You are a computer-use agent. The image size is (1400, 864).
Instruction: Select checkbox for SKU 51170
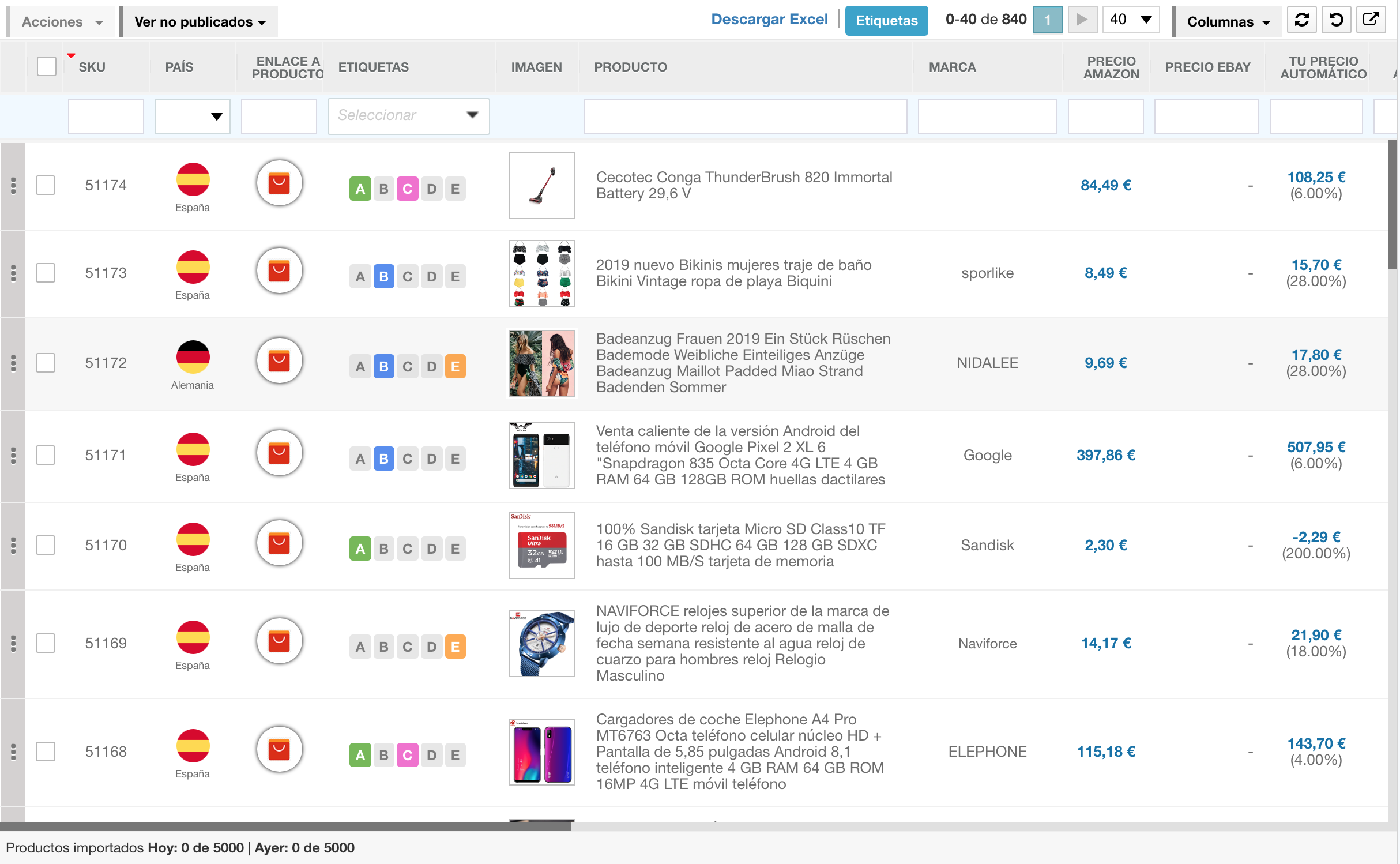[x=46, y=546]
